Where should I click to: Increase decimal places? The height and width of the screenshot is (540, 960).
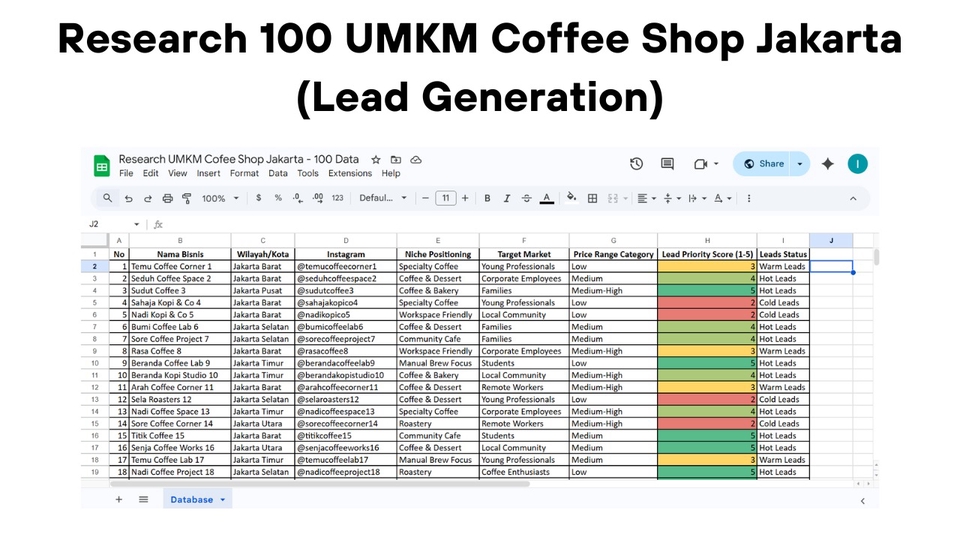[x=318, y=198]
